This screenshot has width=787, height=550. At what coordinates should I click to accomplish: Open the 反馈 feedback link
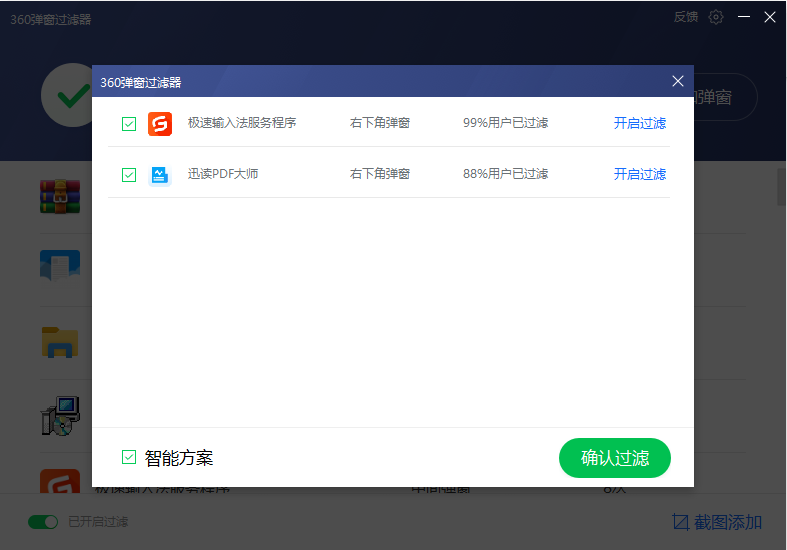coord(686,17)
